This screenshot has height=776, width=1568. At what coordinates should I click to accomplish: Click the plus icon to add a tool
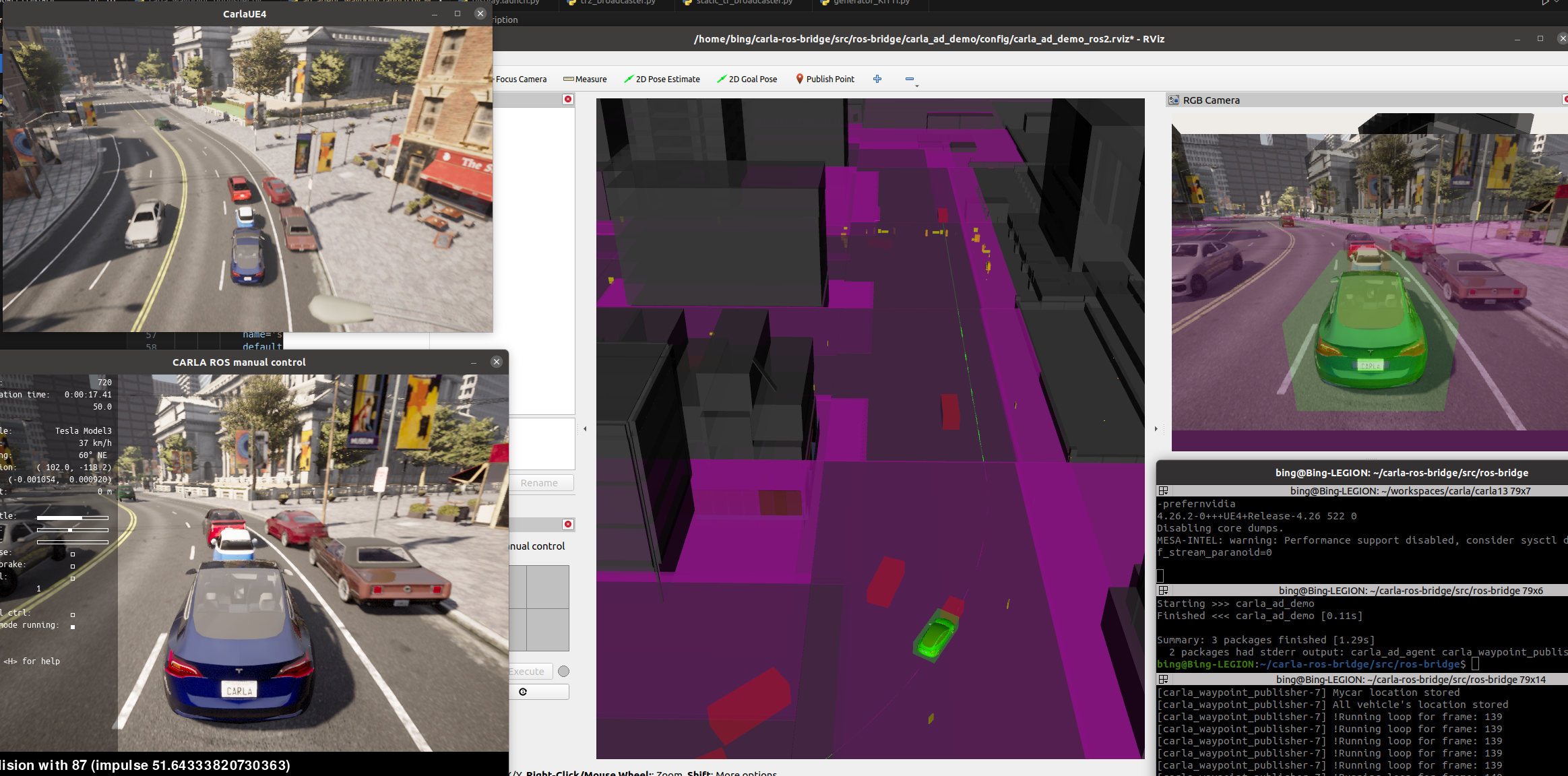(x=877, y=79)
